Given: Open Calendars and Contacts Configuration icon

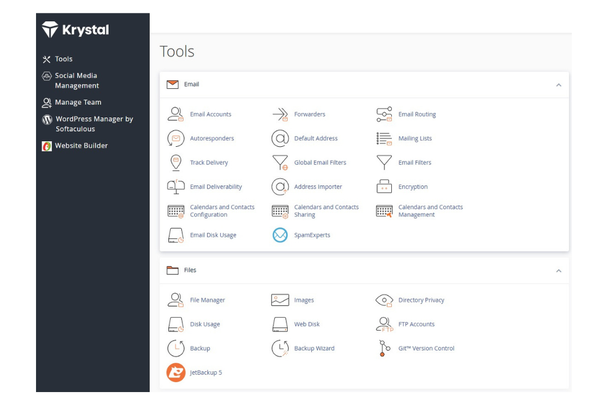Looking at the screenshot, I should (x=176, y=211).
